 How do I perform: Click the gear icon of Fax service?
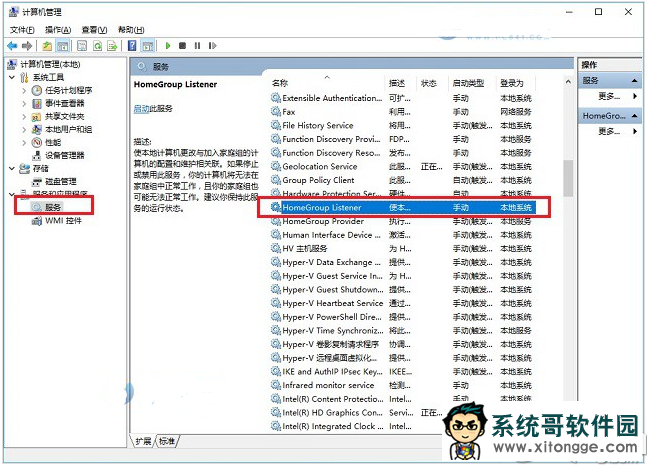coord(276,111)
